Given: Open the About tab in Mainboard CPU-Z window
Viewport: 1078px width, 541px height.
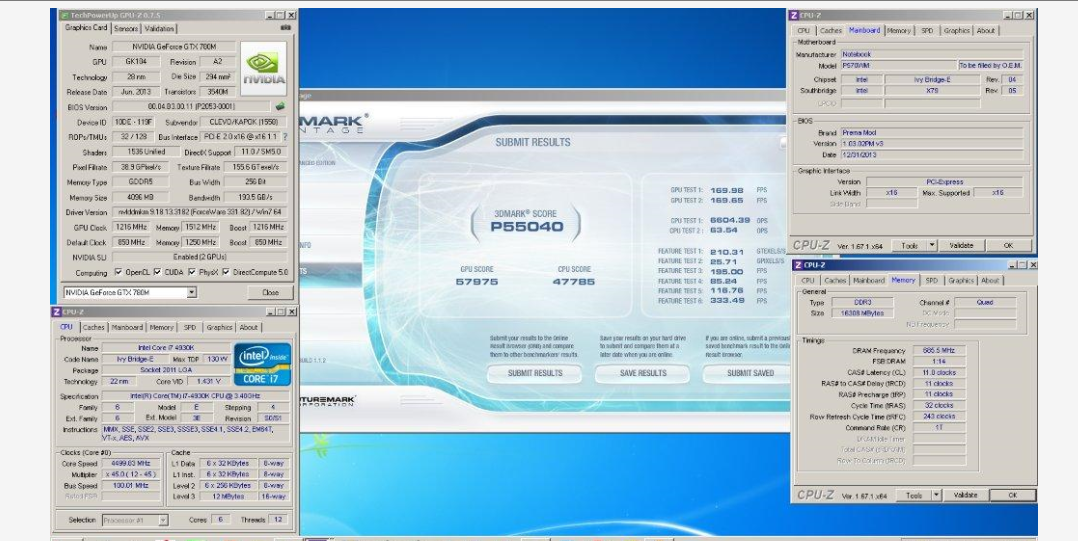Looking at the screenshot, I should click(985, 31).
